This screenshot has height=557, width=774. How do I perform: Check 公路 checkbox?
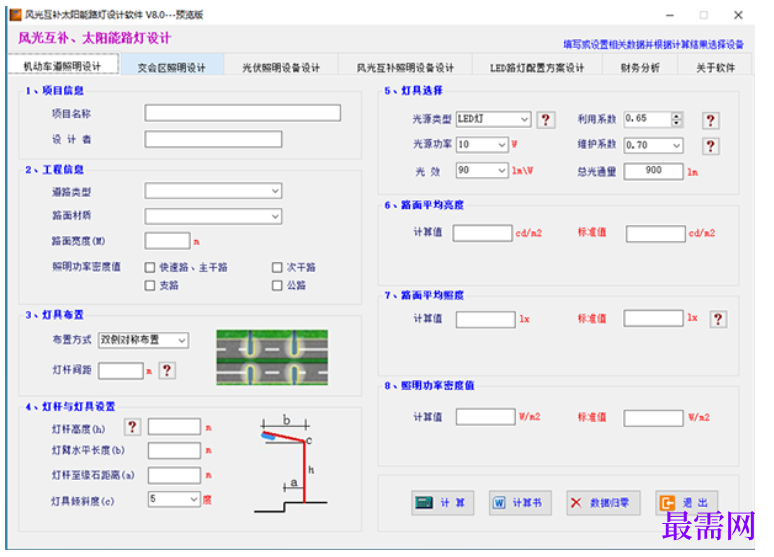[277, 285]
